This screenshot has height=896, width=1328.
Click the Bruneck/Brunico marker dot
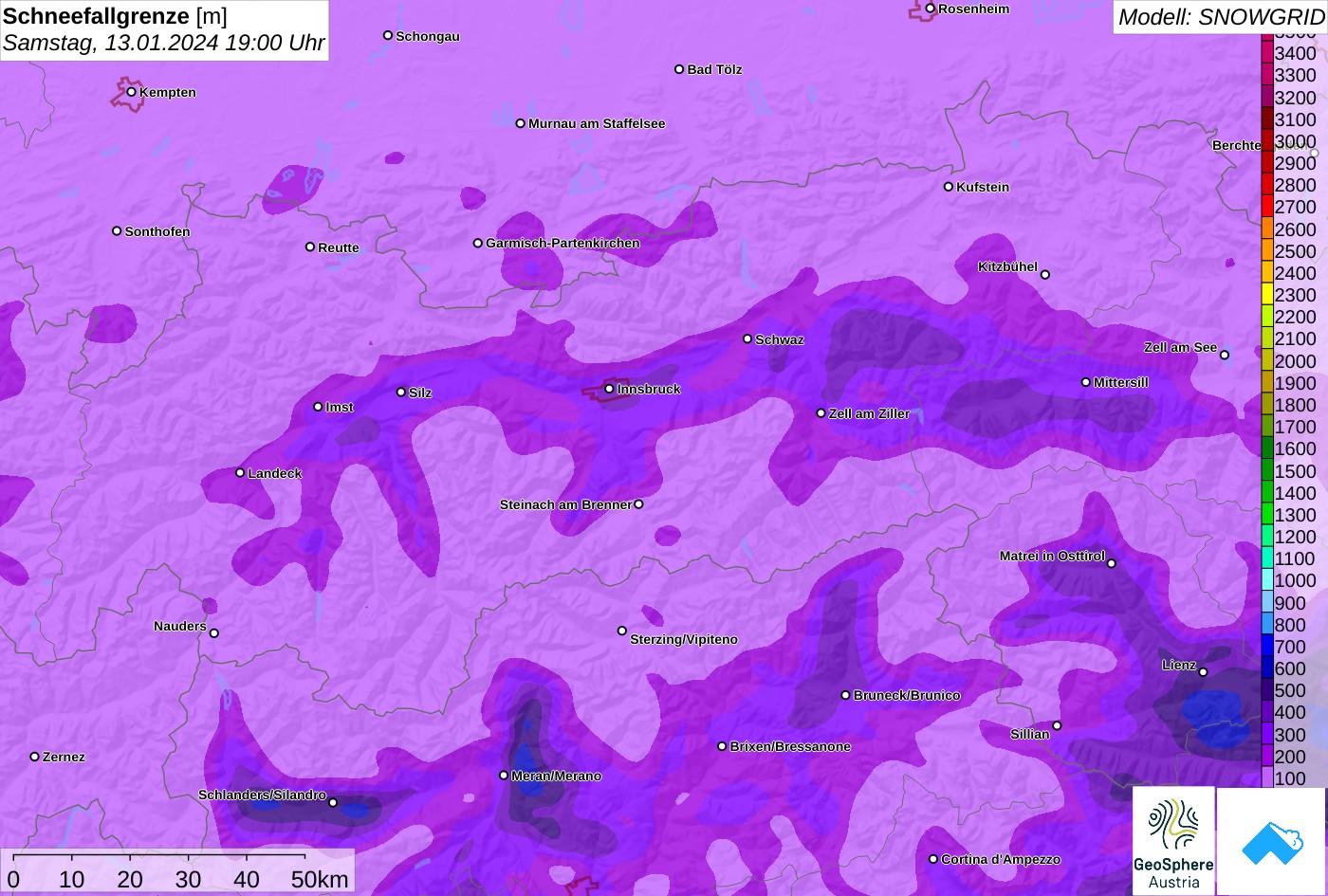(x=846, y=695)
